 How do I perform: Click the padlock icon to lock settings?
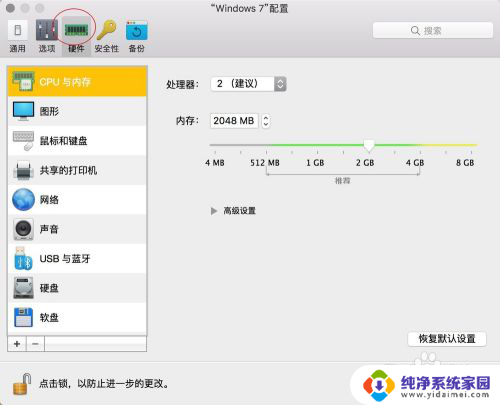[22, 384]
